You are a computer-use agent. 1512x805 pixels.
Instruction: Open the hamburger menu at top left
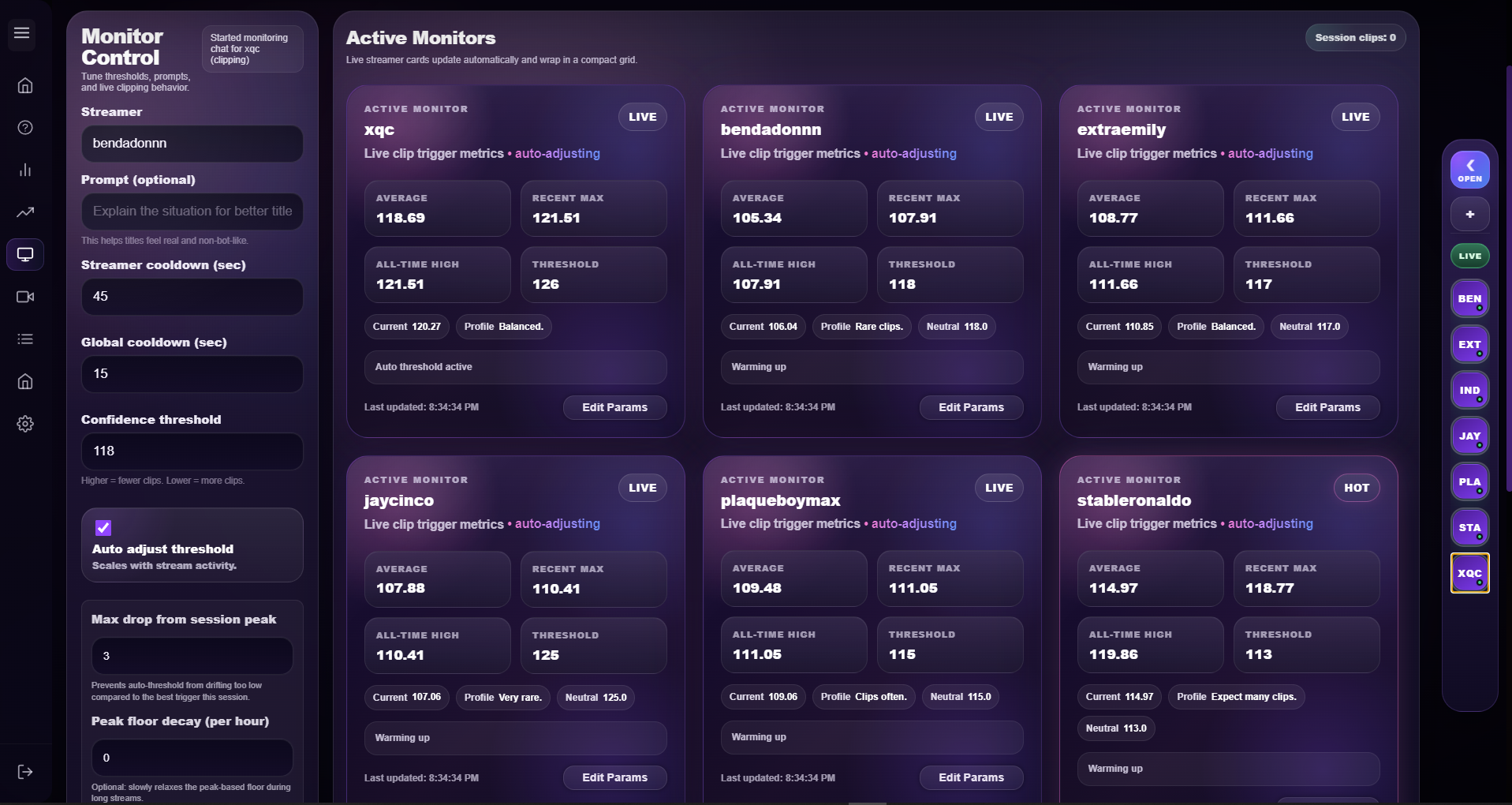pos(21,33)
